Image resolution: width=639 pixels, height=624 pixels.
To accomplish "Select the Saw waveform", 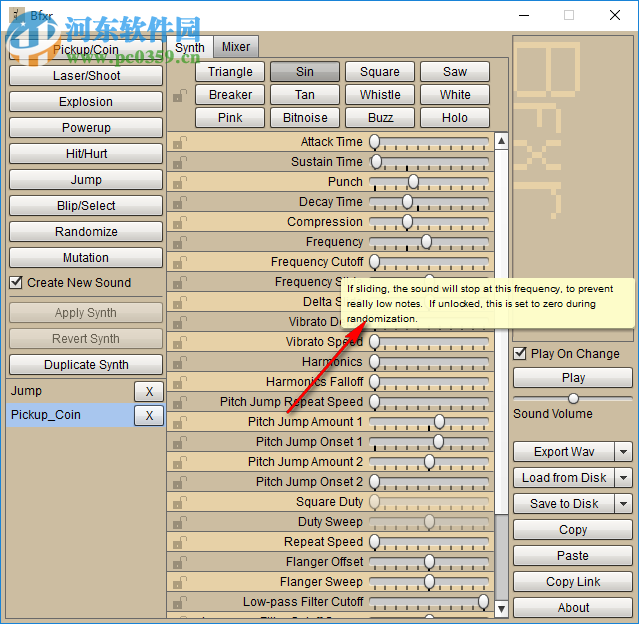I will coord(455,72).
